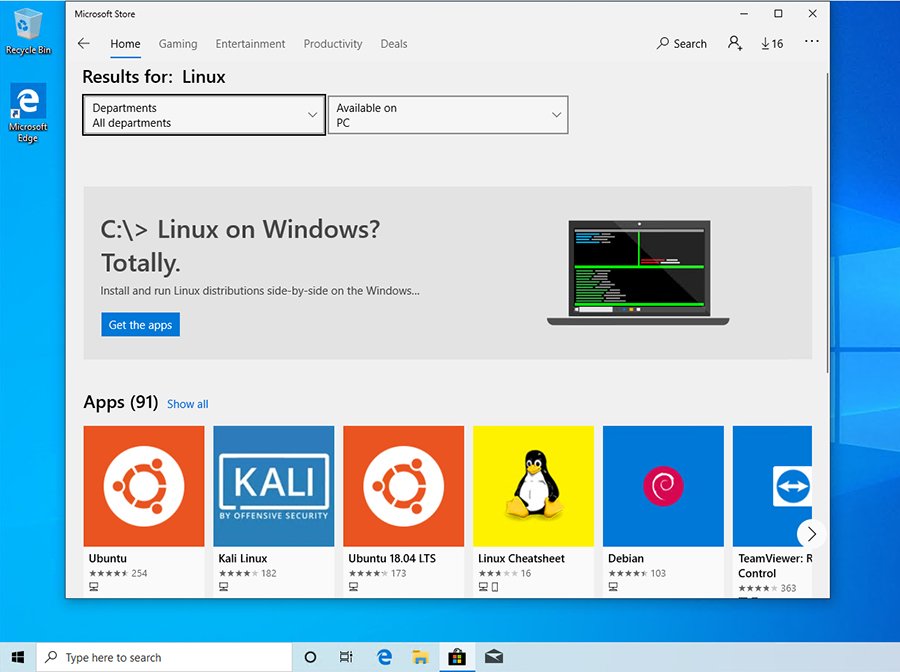Click the Show all apps link
This screenshot has height=672, width=900.
point(187,404)
